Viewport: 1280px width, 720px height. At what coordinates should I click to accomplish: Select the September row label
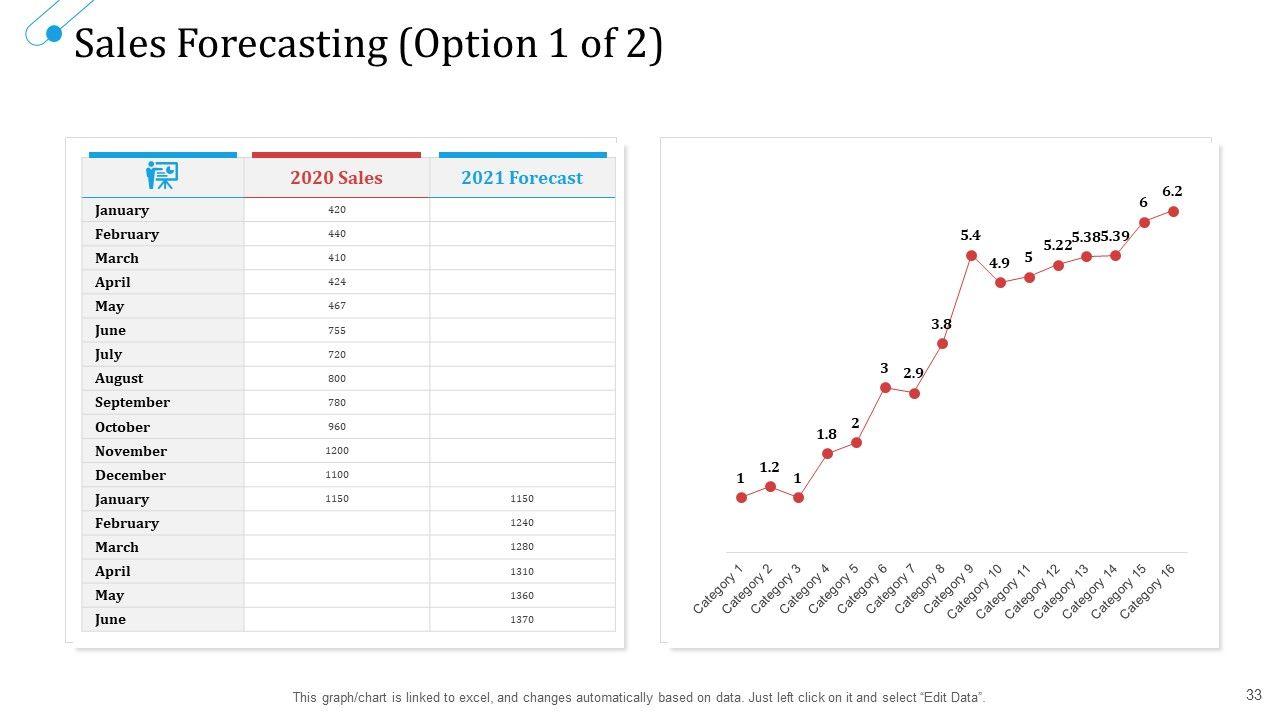(132, 403)
